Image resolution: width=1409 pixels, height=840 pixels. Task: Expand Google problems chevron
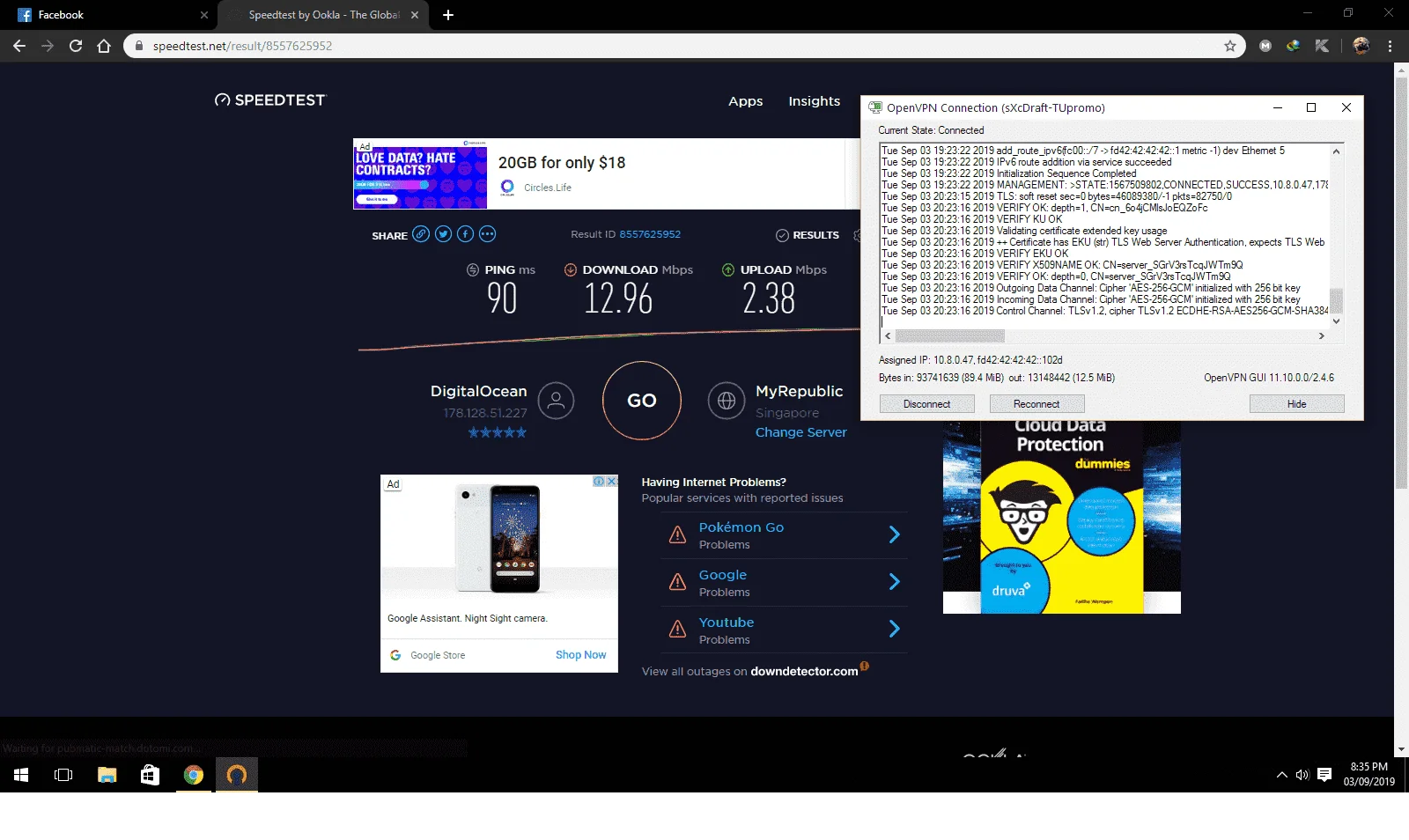click(x=894, y=582)
